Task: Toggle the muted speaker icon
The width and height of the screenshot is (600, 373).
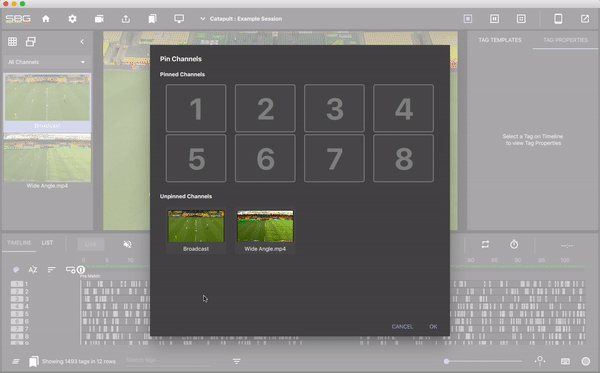Action: 127,244
